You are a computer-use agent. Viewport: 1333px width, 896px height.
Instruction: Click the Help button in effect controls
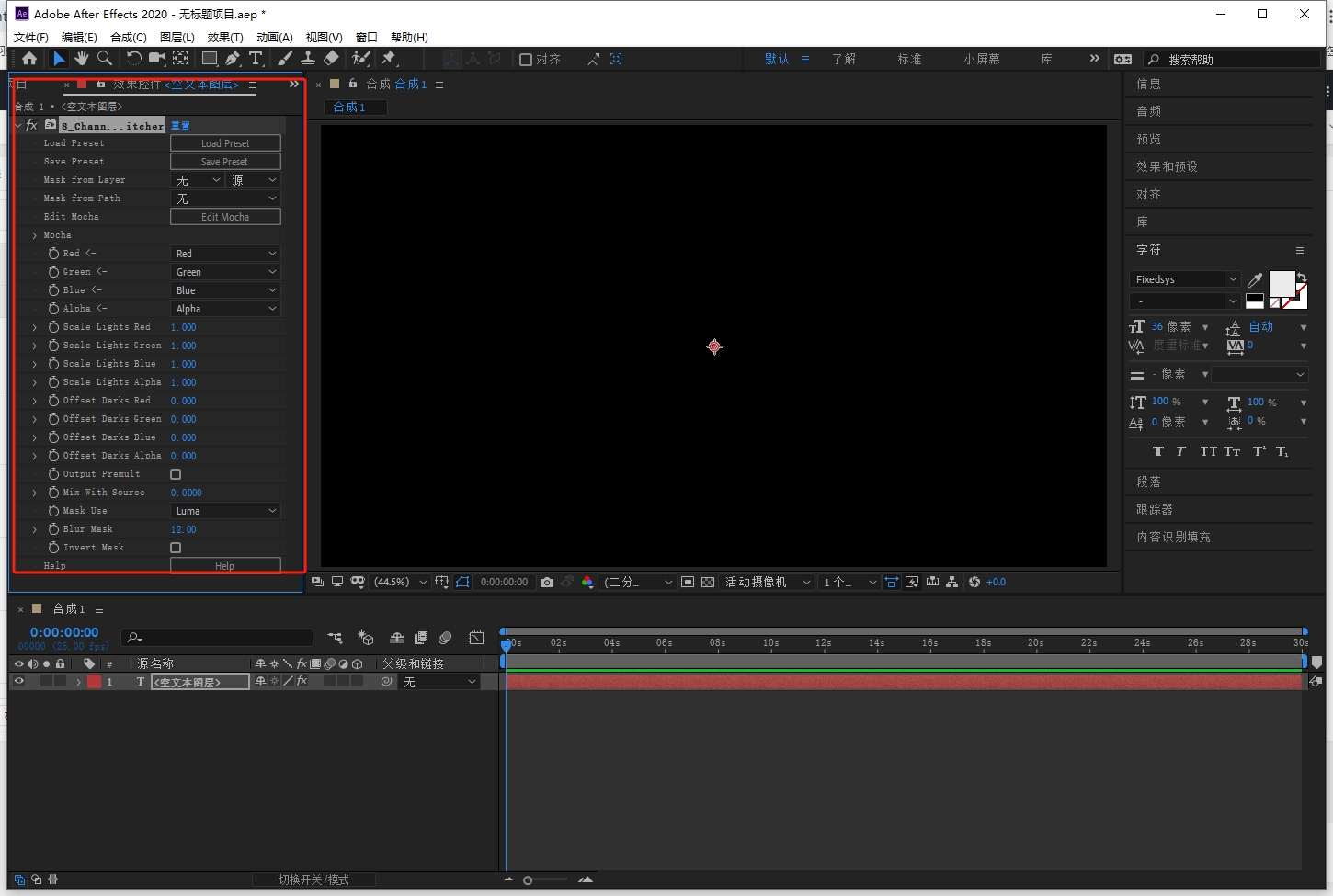click(x=225, y=566)
